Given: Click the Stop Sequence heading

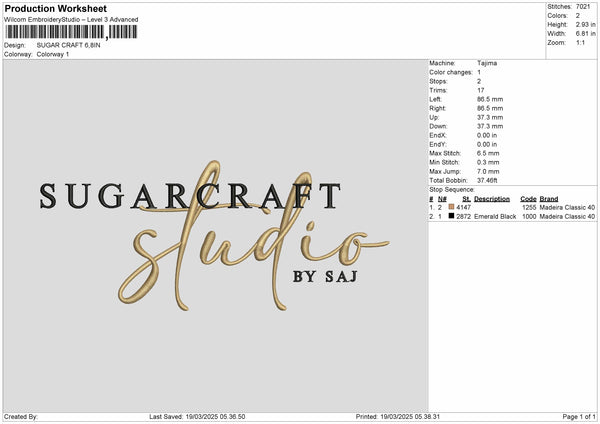Looking at the screenshot, I should click(452, 188).
